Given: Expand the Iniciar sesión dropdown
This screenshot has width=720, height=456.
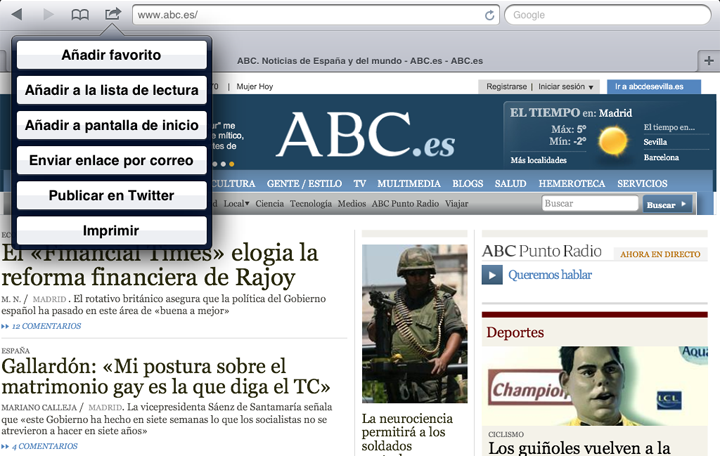Looking at the screenshot, I should (x=568, y=87).
